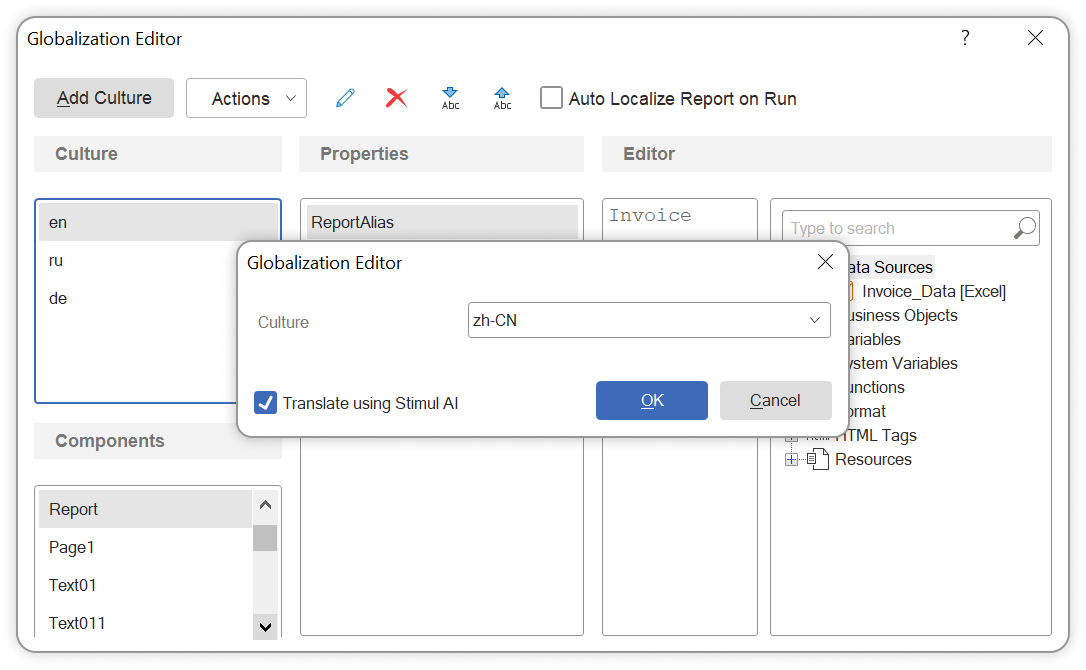Click the pencil edit culture icon
The height and width of the screenshot is (670, 1086).
pos(345,98)
